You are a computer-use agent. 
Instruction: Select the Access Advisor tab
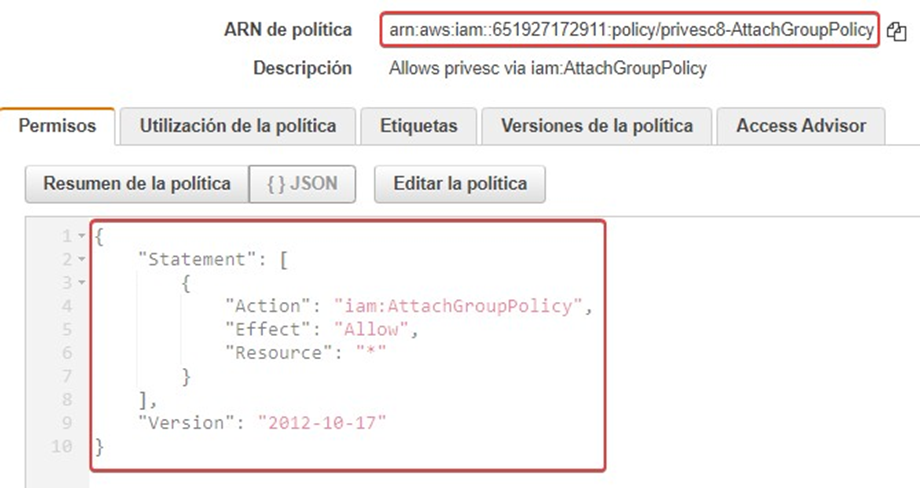coord(801,127)
